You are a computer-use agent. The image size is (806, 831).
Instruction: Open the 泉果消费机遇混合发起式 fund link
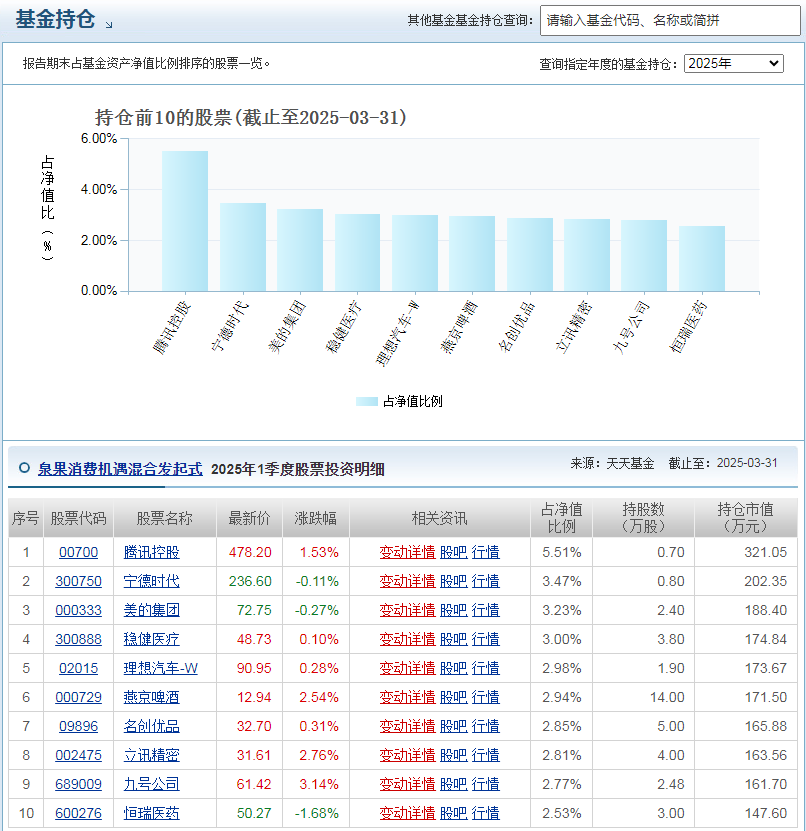coord(120,469)
